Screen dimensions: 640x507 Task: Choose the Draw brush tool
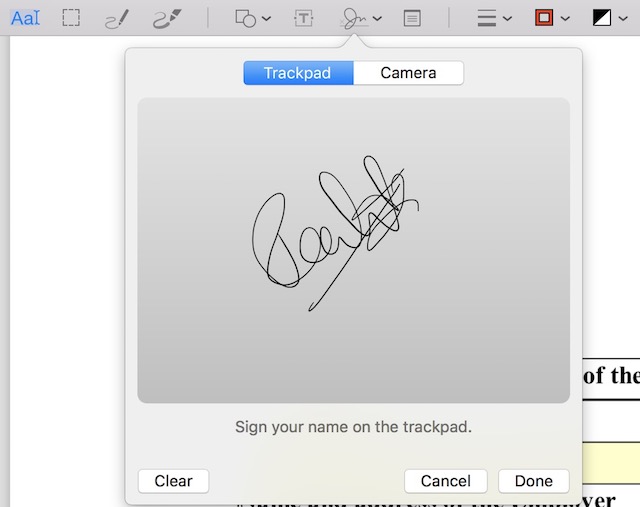(166, 18)
